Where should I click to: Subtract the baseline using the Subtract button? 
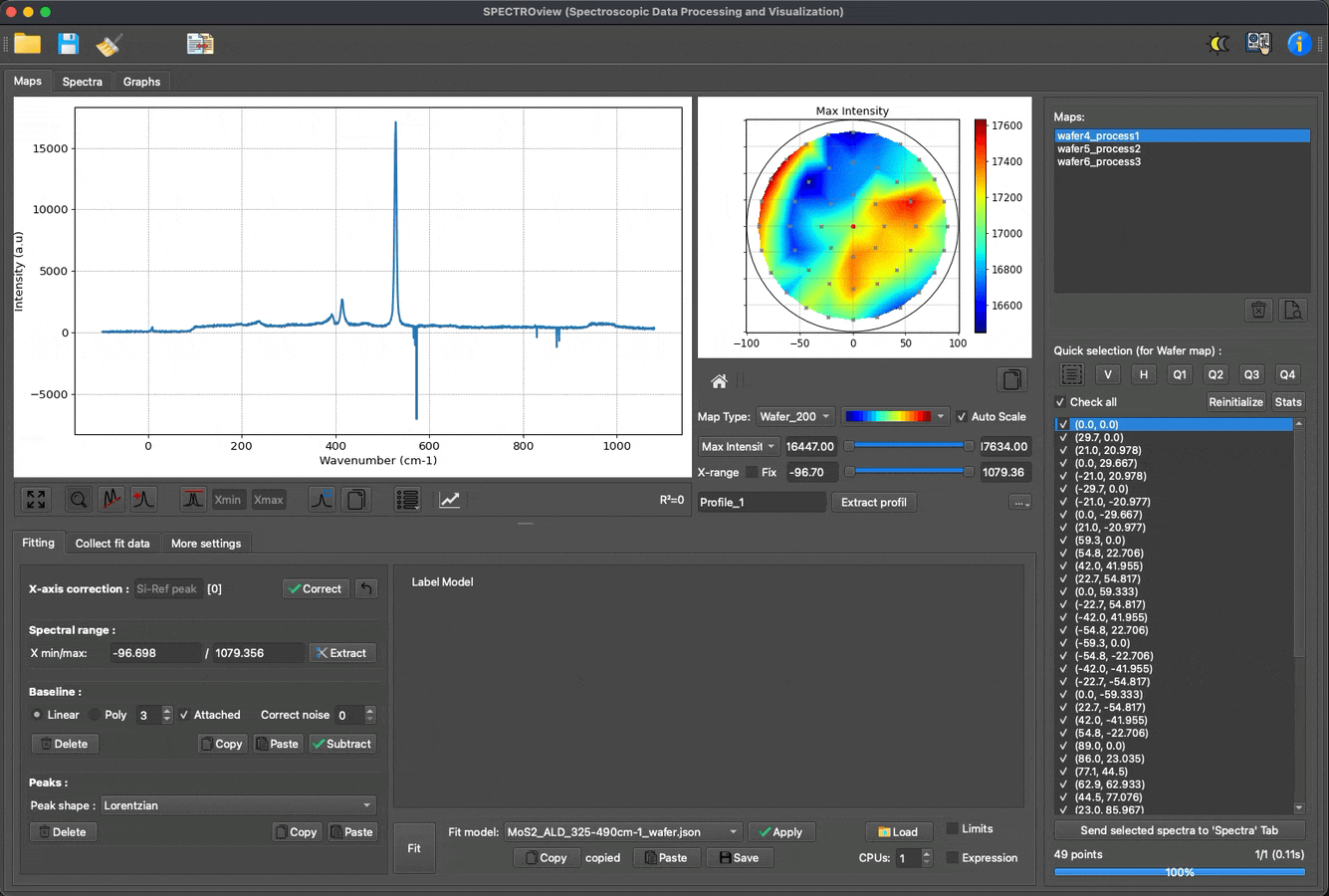coord(341,743)
